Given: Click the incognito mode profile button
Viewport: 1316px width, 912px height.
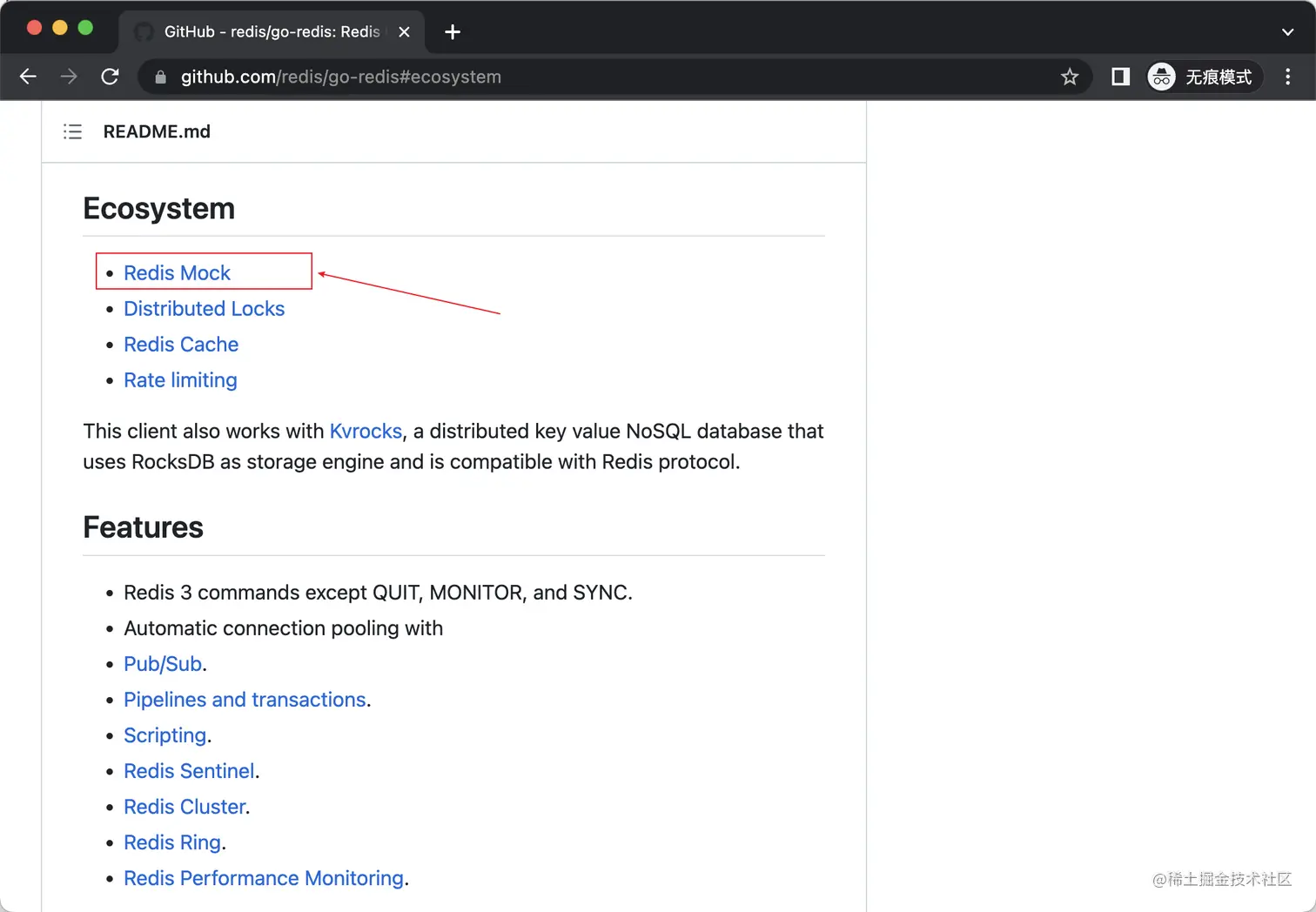Looking at the screenshot, I should tap(1204, 77).
